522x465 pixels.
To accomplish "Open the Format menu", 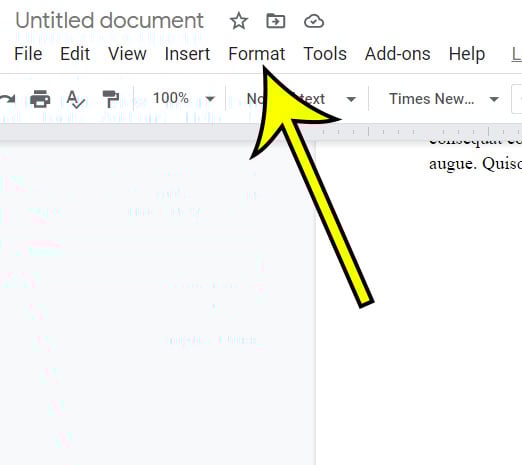I will (257, 54).
